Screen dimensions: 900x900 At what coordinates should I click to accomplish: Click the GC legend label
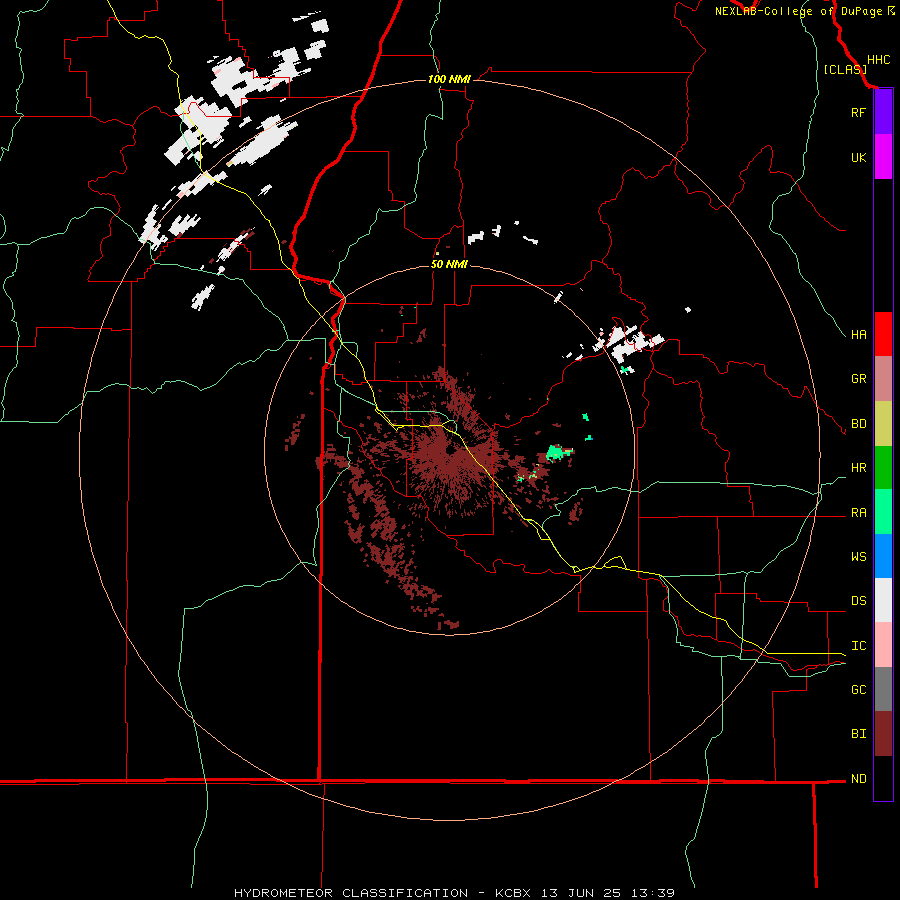(858, 689)
